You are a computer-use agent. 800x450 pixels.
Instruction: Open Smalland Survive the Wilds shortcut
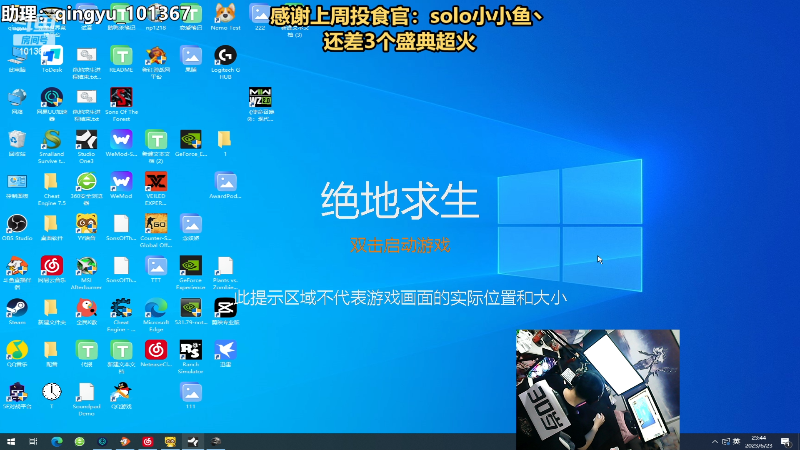[52, 146]
